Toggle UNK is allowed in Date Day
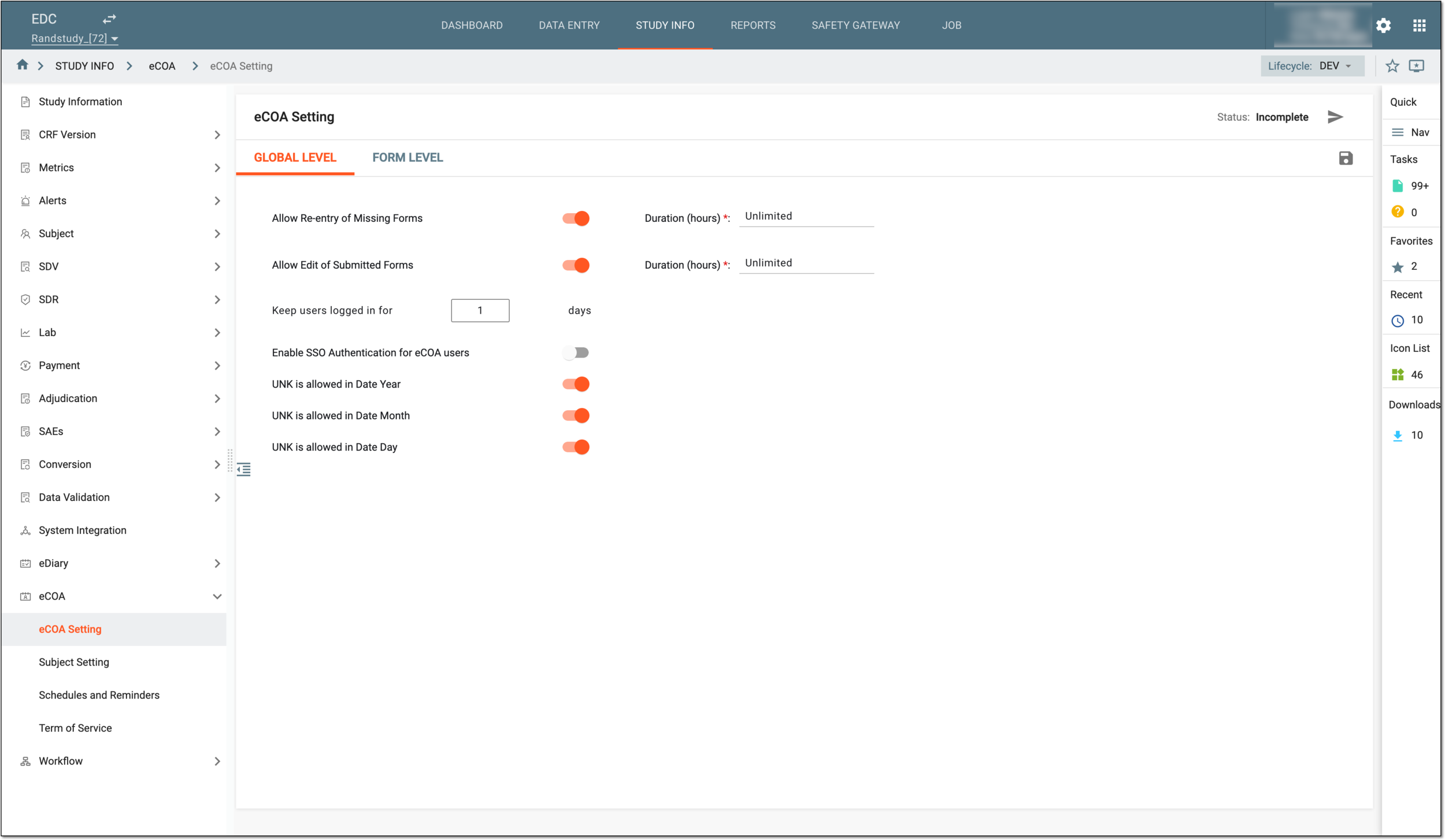The height and width of the screenshot is (840, 1445). click(576, 447)
